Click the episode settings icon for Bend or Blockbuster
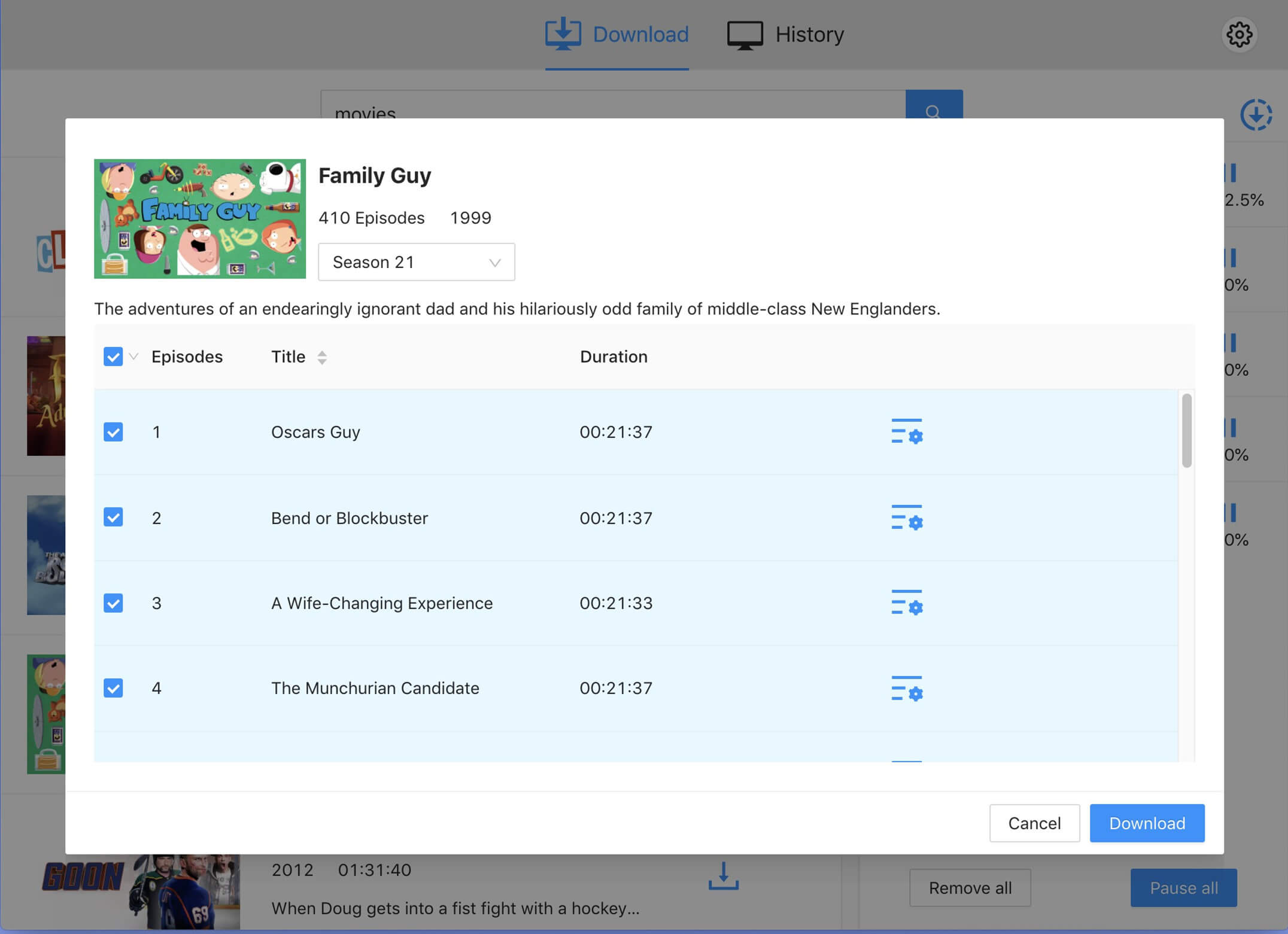The image size is (1288, 934). coord(906,517)
